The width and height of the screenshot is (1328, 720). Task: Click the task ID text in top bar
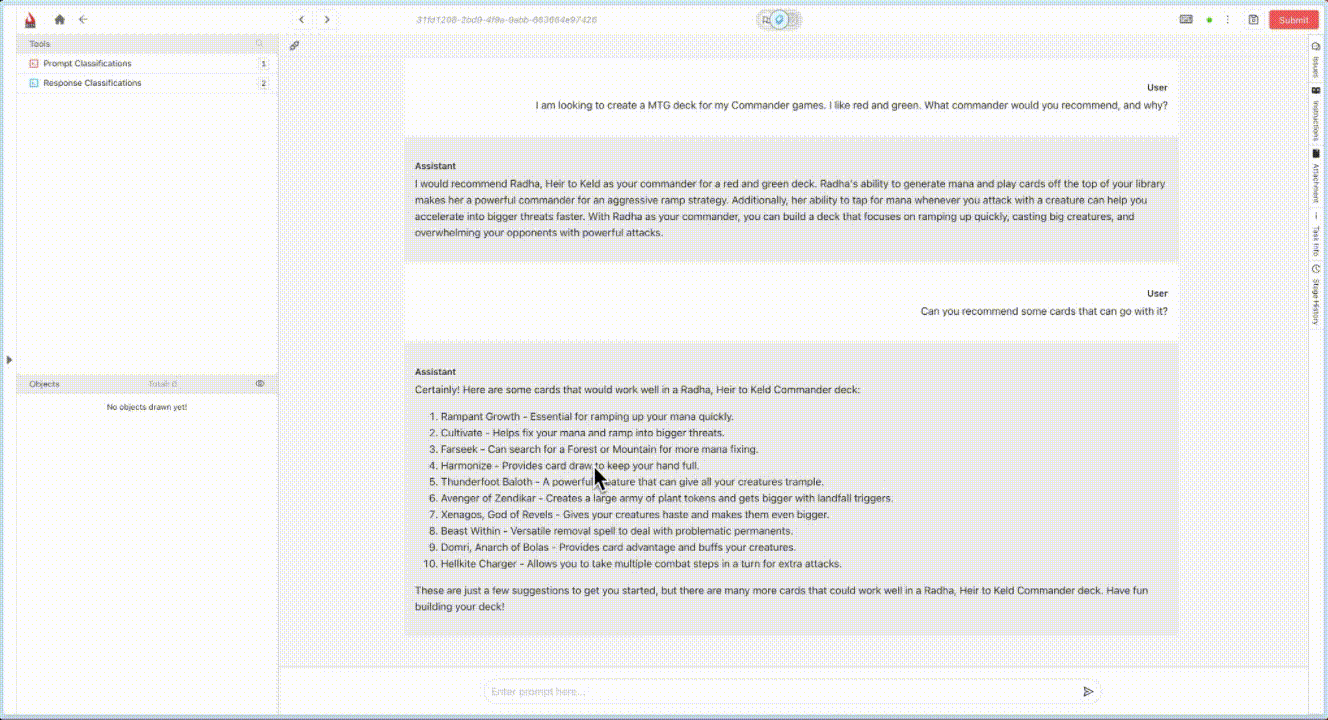(x=507, y=20)
